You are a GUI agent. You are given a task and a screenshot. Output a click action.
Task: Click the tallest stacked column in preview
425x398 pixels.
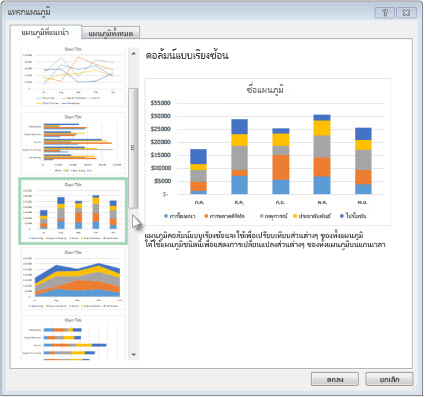pos(322,154)
